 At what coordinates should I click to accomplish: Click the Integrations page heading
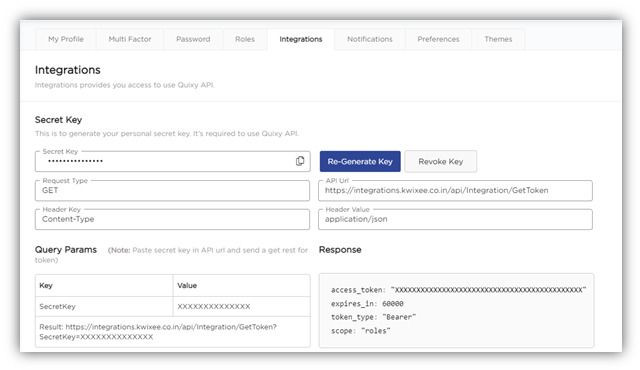68,70
